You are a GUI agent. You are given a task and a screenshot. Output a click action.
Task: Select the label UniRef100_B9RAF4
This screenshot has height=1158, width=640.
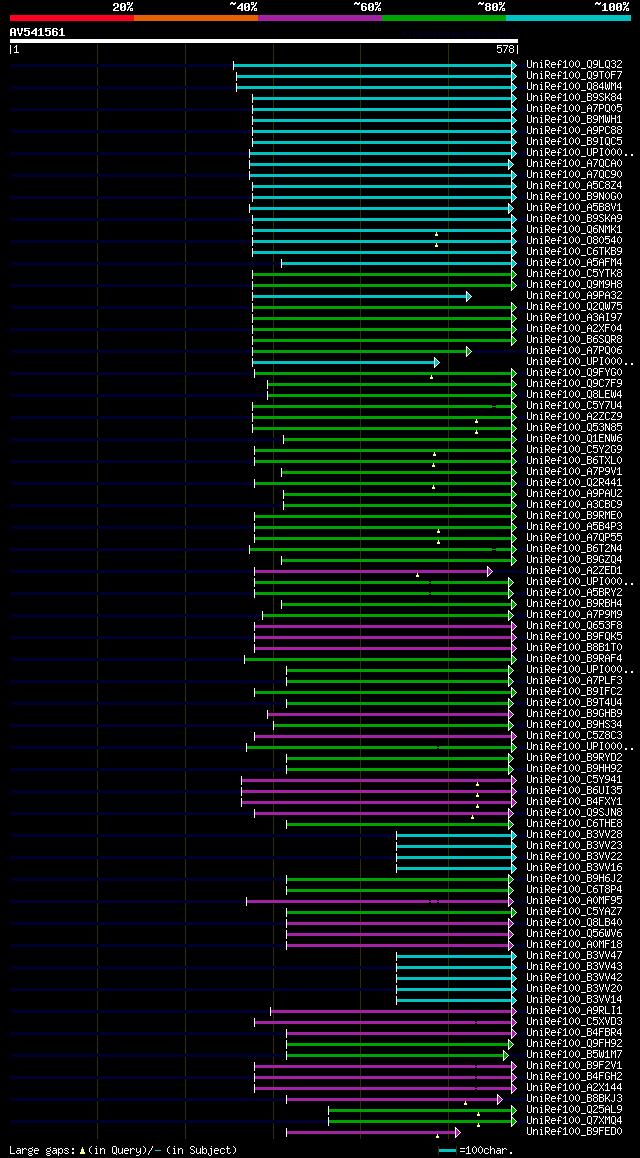[574, 659]
